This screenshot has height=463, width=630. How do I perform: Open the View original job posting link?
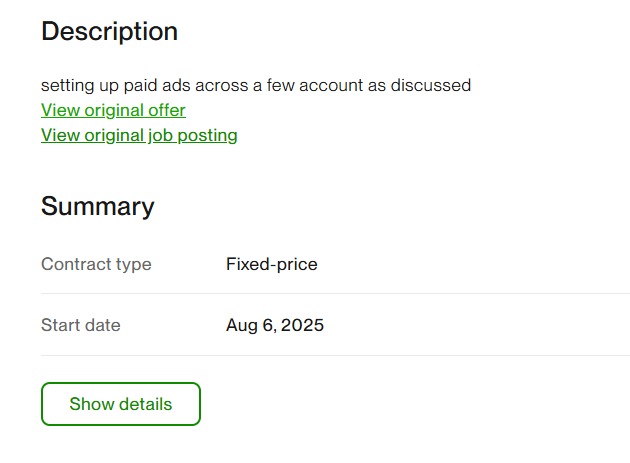[x=139, y=135]
